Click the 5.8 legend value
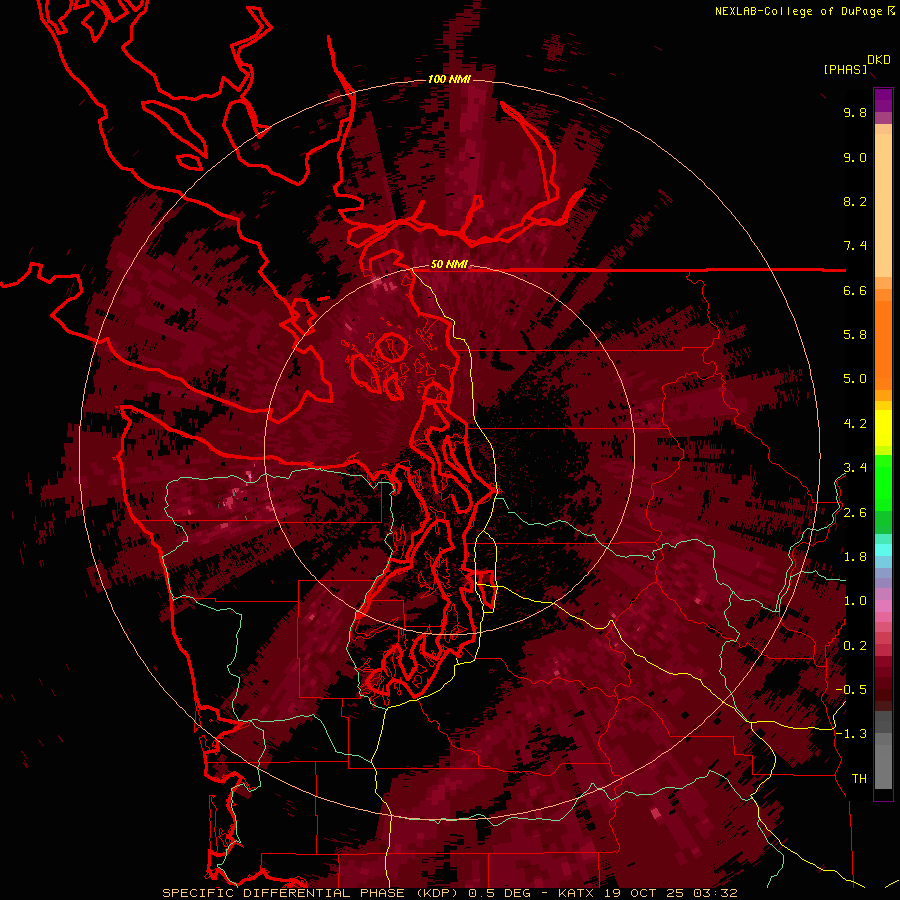Viewport: 900px width, 900px height. coord(855,335)
